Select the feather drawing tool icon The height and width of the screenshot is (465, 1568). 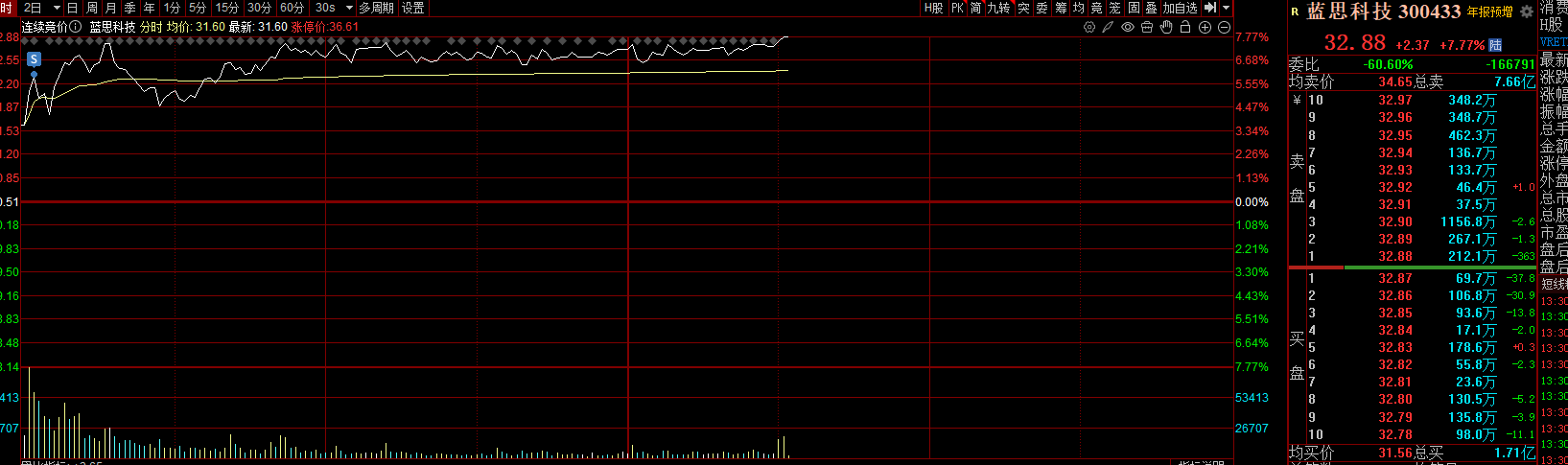(1108, 27)
